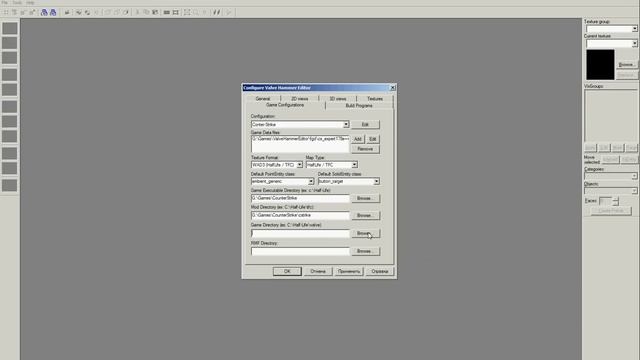
Task: Open the Default PointEntity class dropdown
Action: tap(282, 181)
